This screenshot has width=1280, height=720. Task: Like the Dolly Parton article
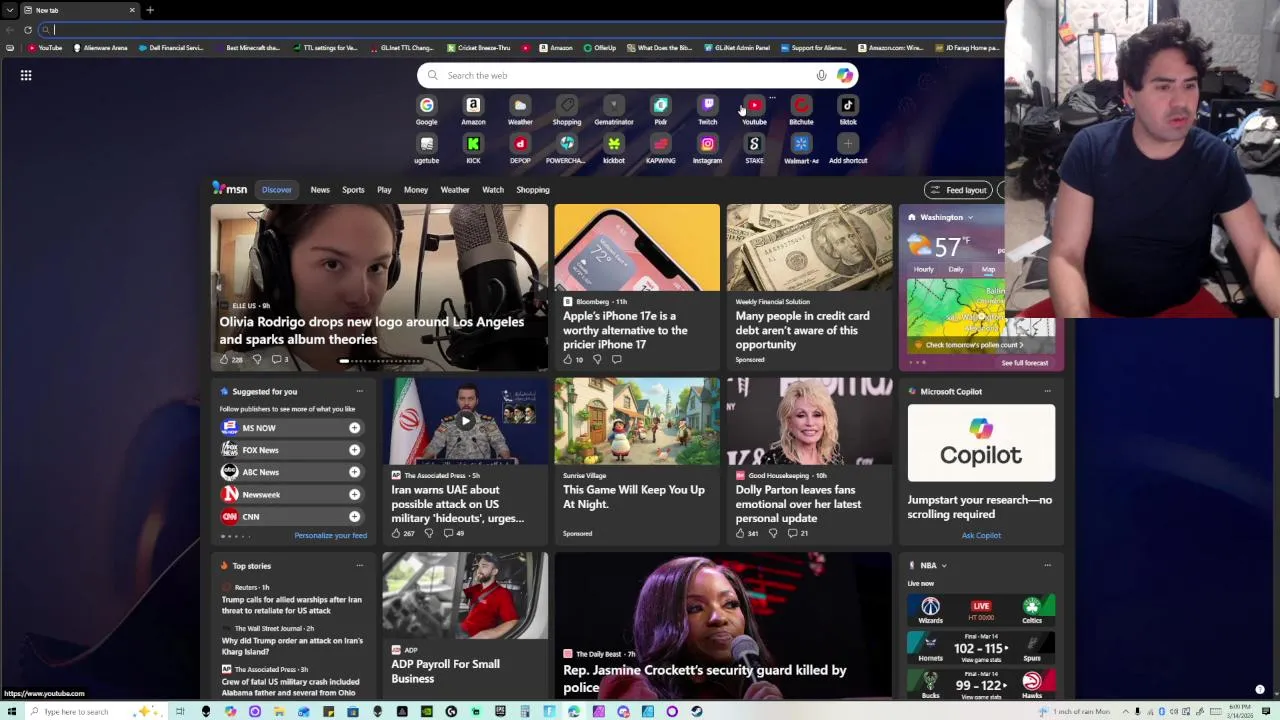pyautogui.click(x=740, y=533)
